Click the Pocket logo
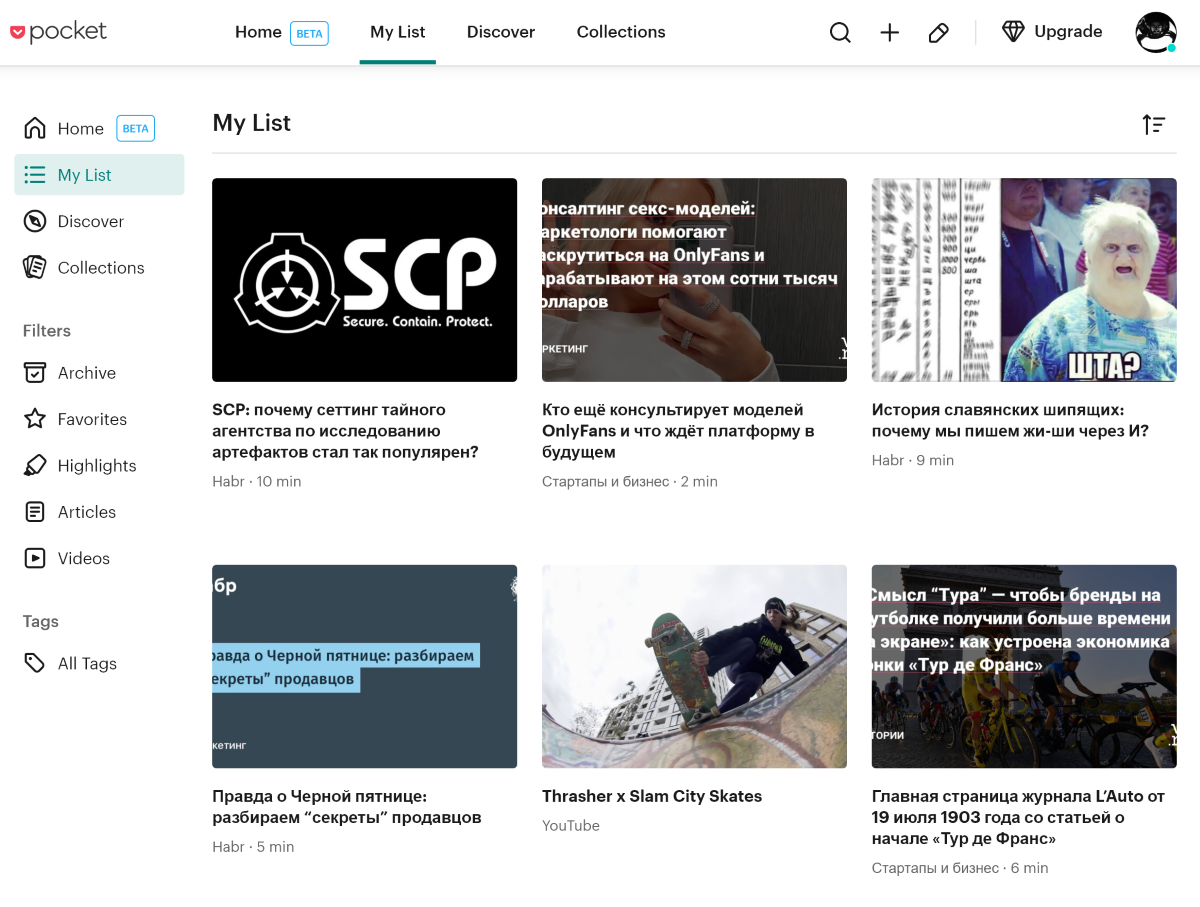 (x=58, y=32)
